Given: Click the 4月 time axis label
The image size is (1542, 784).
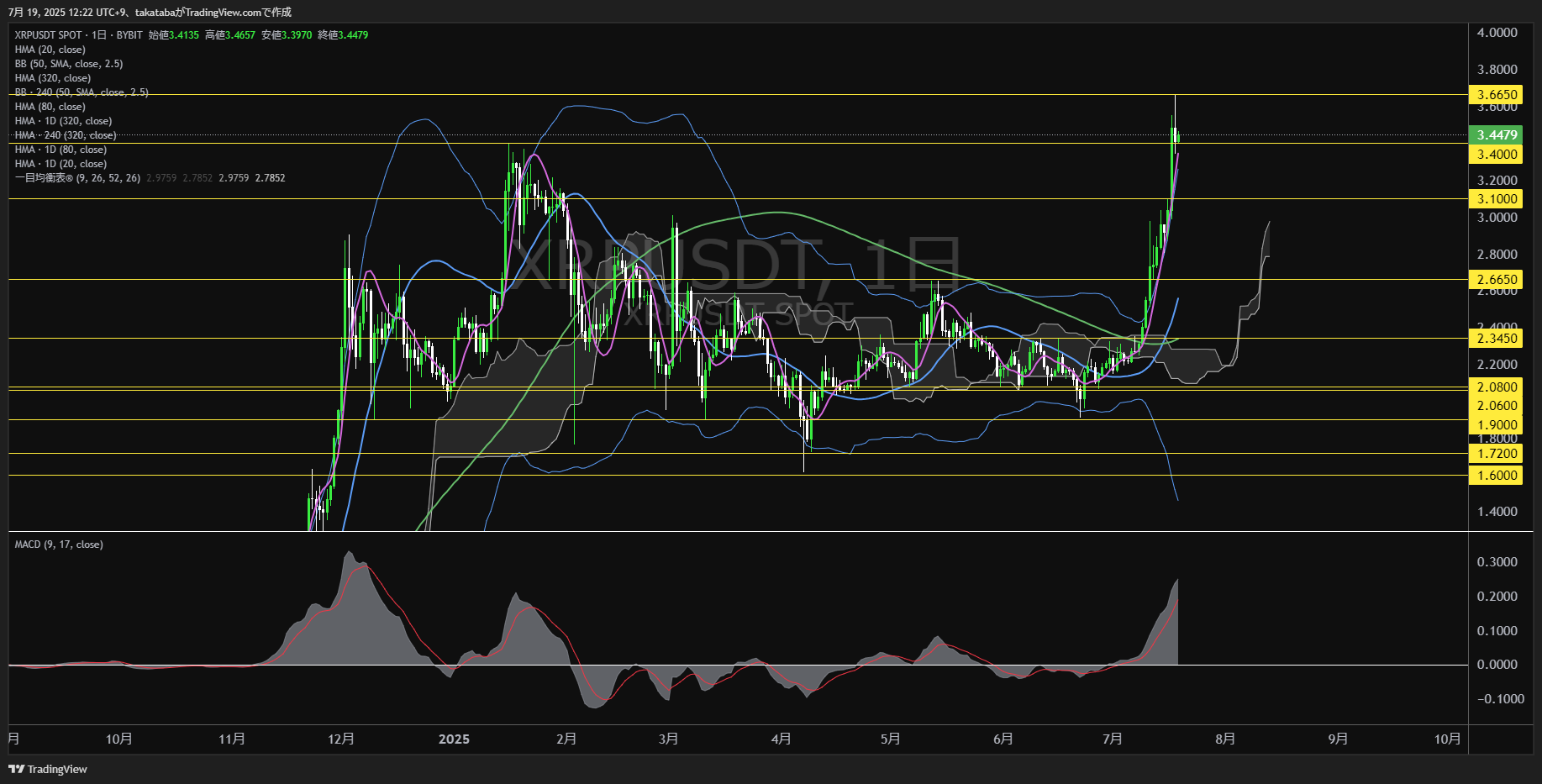Looking at the screenshot, I should coord(781,739).
